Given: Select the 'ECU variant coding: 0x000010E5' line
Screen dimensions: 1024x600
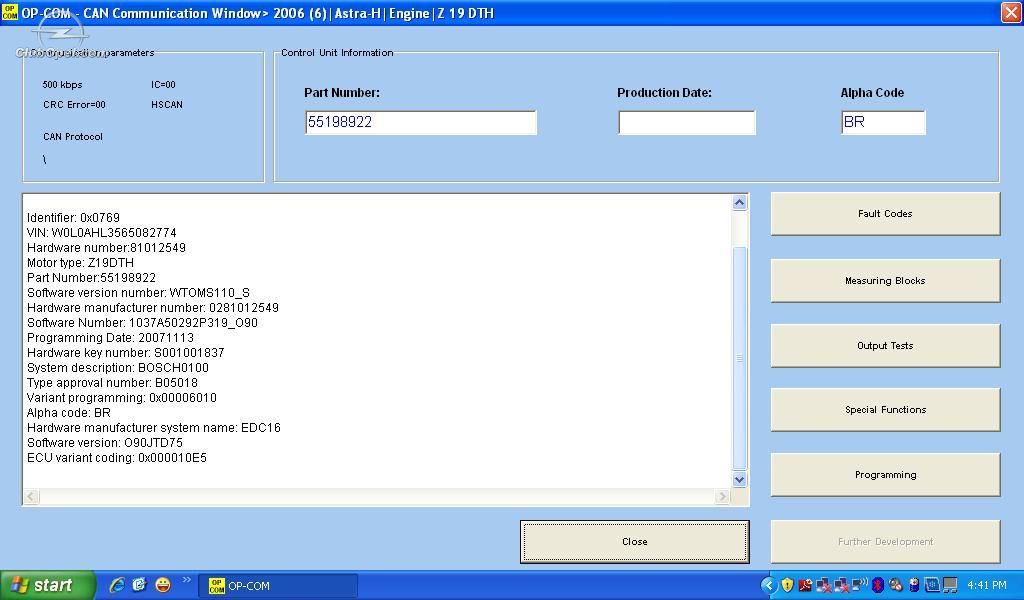Looking at the screenshot, I should [117, 458].
